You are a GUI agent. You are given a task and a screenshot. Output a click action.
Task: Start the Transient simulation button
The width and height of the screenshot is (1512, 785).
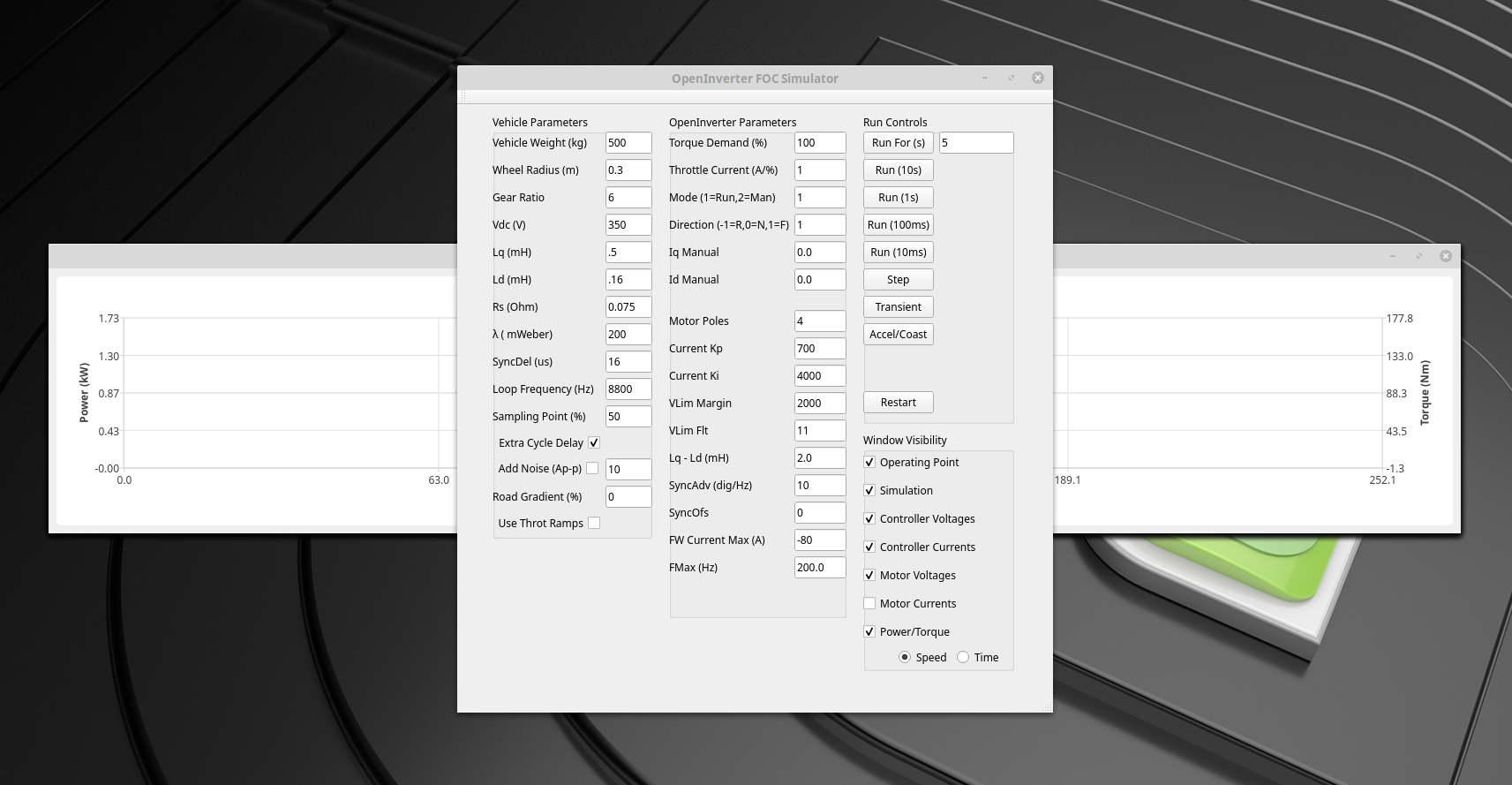(898, 307)
